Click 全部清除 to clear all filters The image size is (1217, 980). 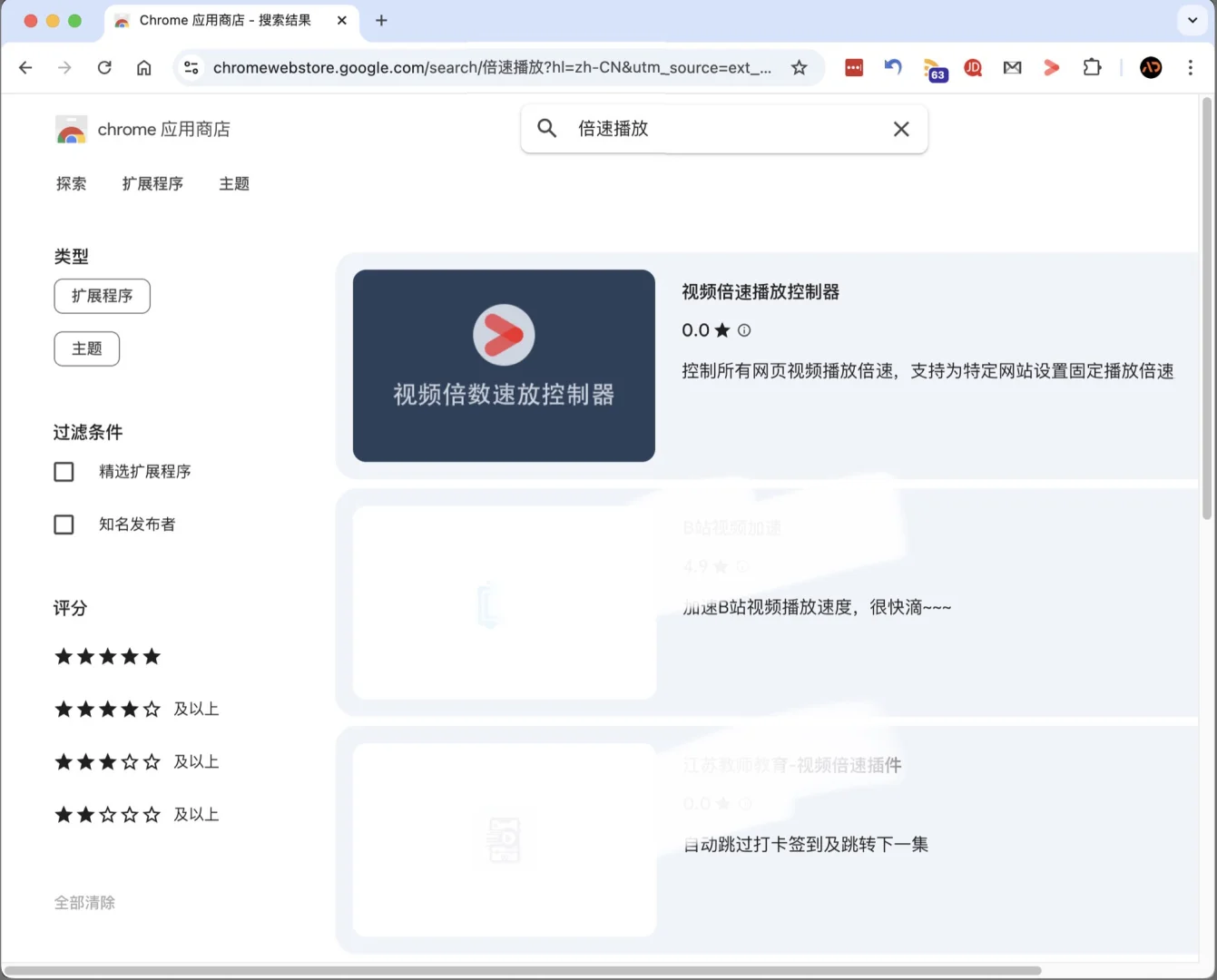(x=84, y=902)
